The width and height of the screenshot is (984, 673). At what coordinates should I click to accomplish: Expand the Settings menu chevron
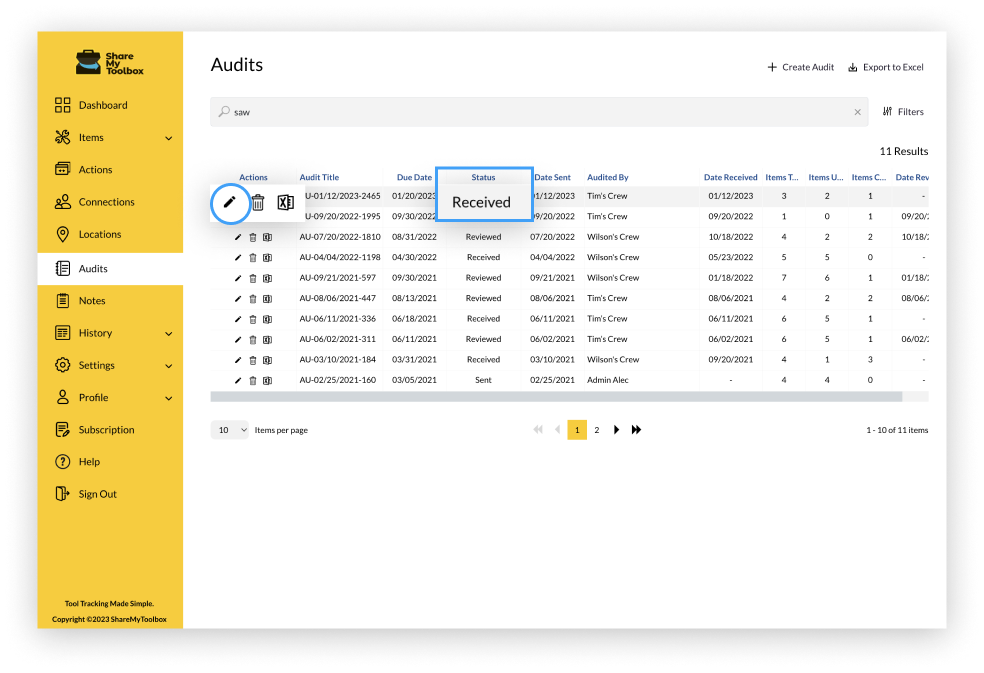169,365
